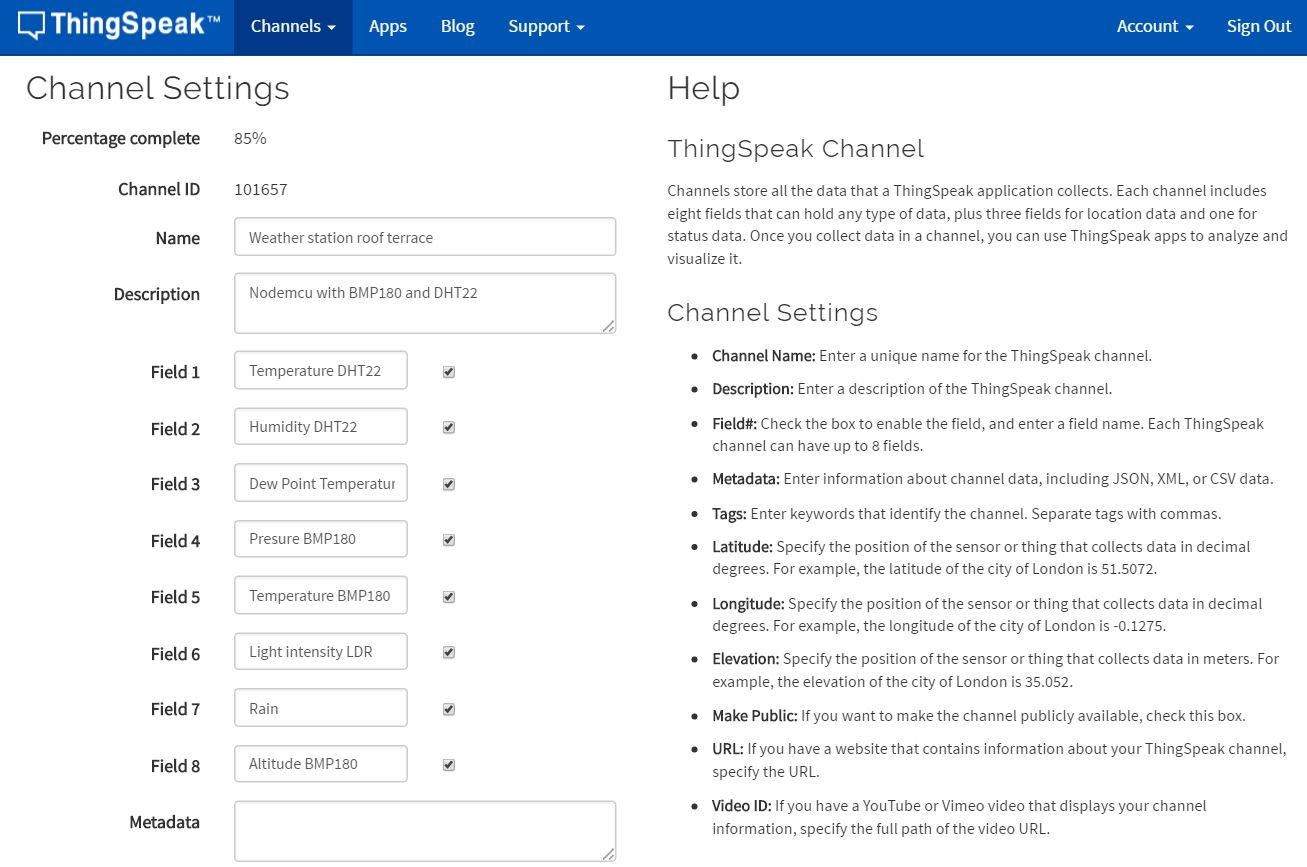The image size is (1307, 867).
Task: Click the Description textarea resize handle
Action: pyautogui.click(x=609, y=326)
